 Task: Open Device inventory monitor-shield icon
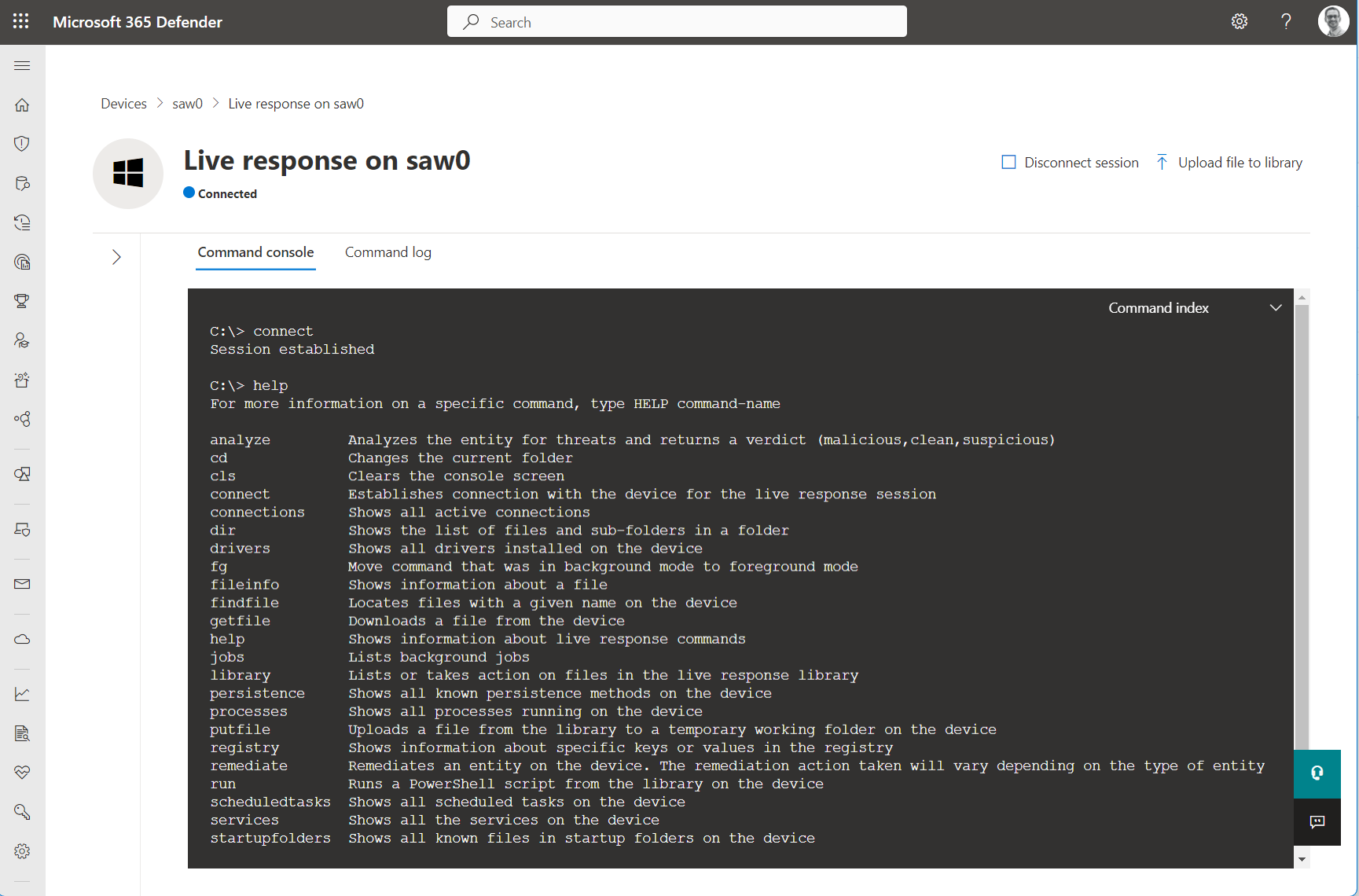(x=22, y=474)
